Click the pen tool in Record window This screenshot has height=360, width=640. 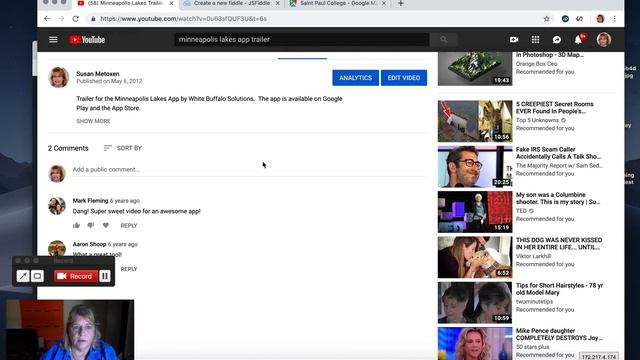click(x=23, y=276)
